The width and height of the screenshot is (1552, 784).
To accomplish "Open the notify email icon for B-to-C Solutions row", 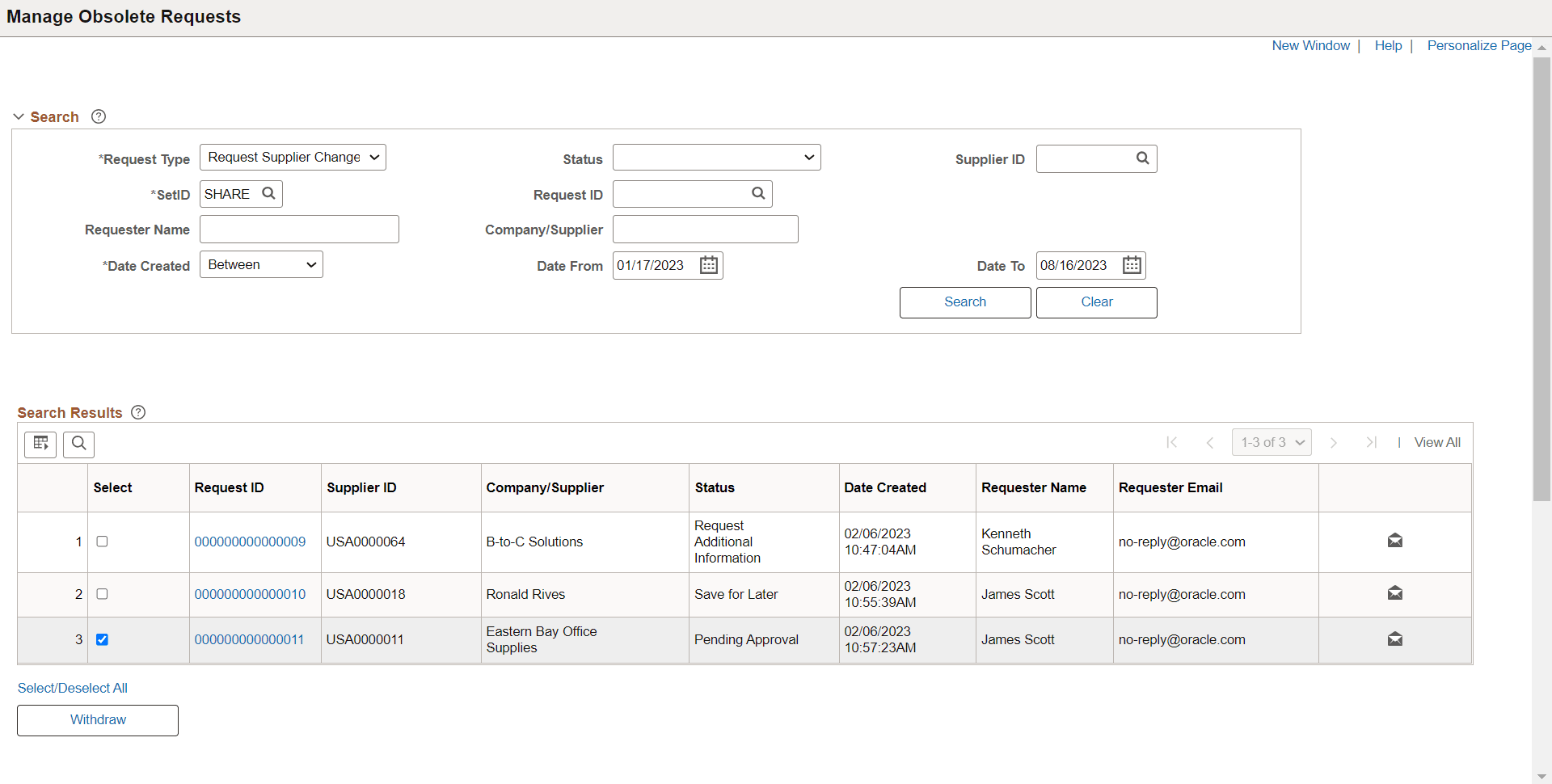I will click(1394, 541).
